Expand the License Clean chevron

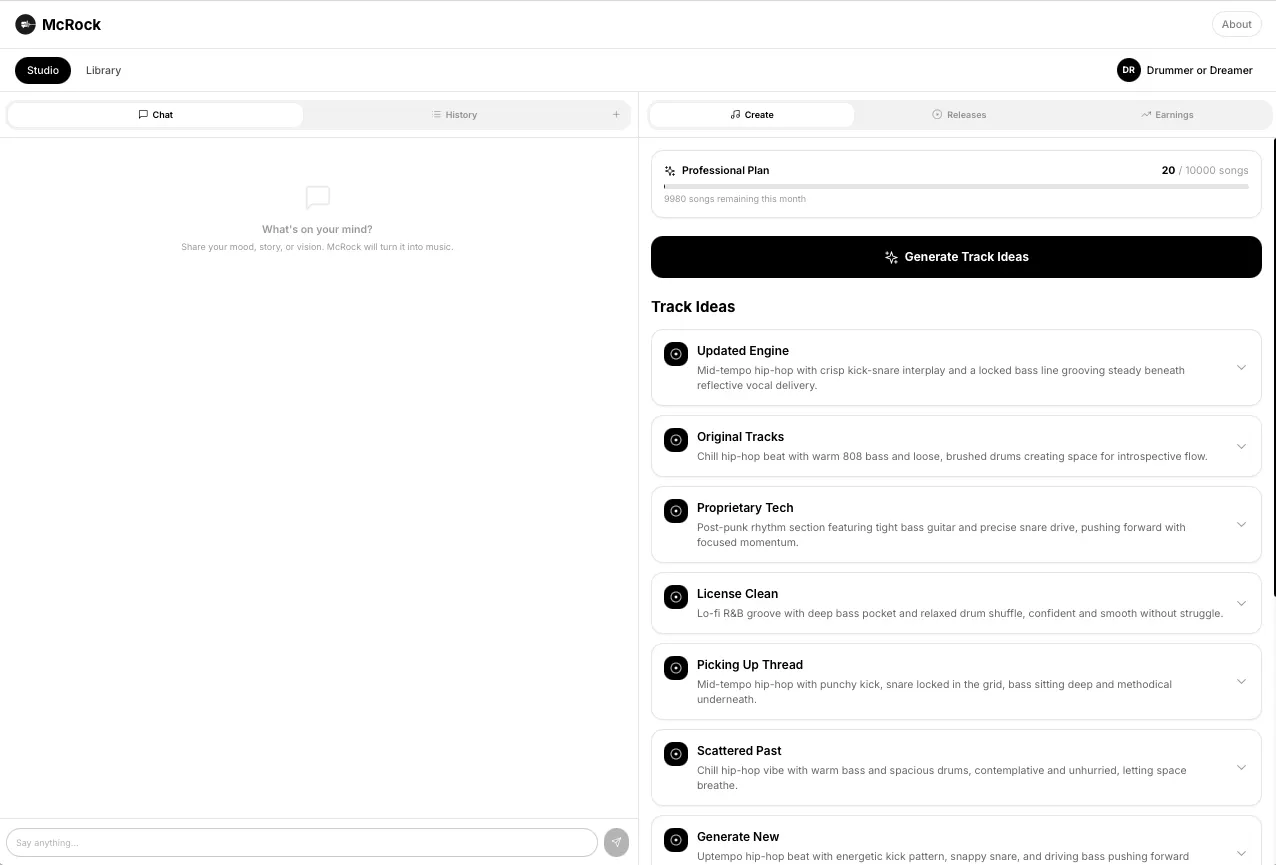[x=1241, y=603]
